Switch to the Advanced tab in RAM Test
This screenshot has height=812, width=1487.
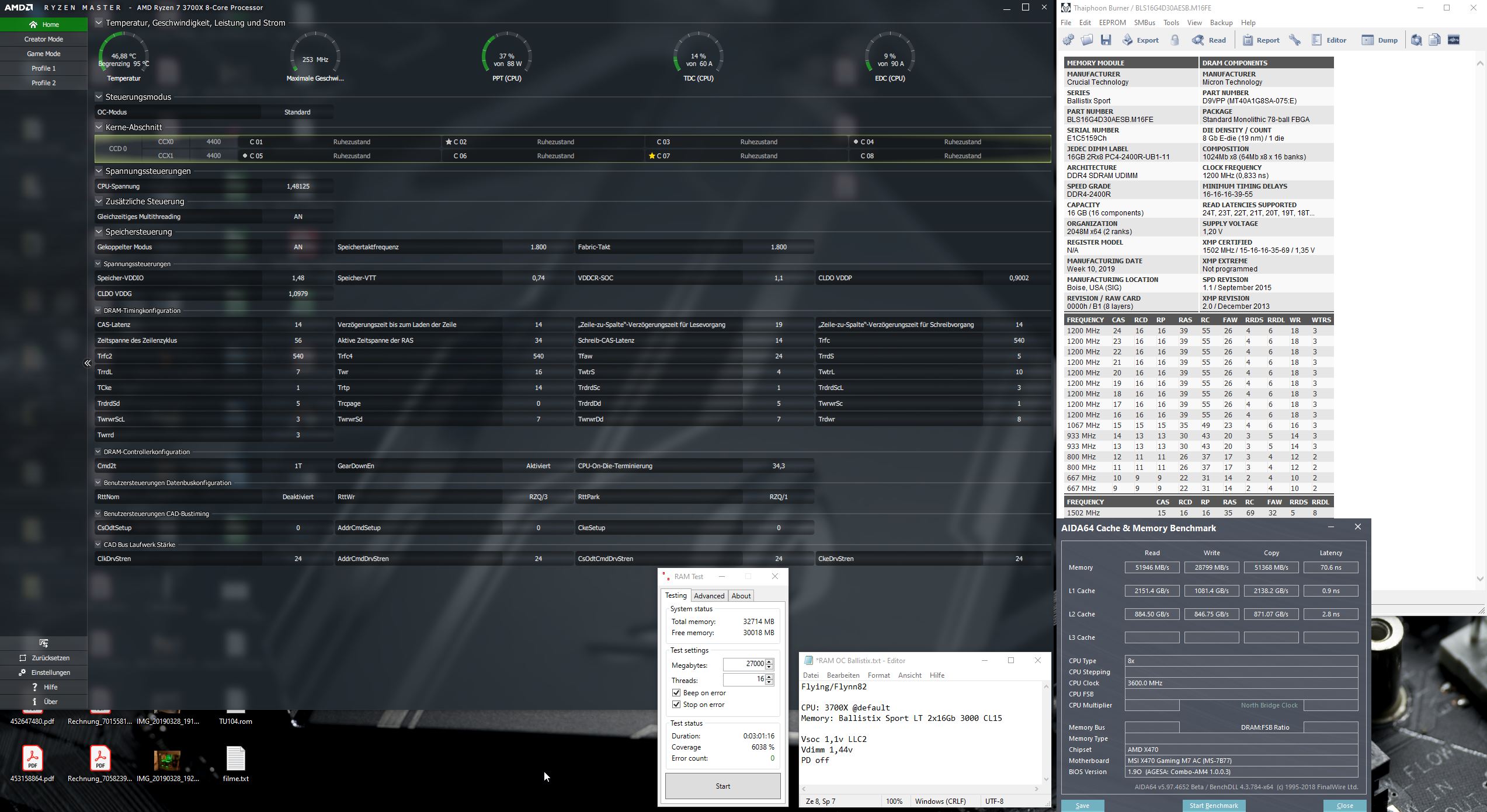click(710, 595)
